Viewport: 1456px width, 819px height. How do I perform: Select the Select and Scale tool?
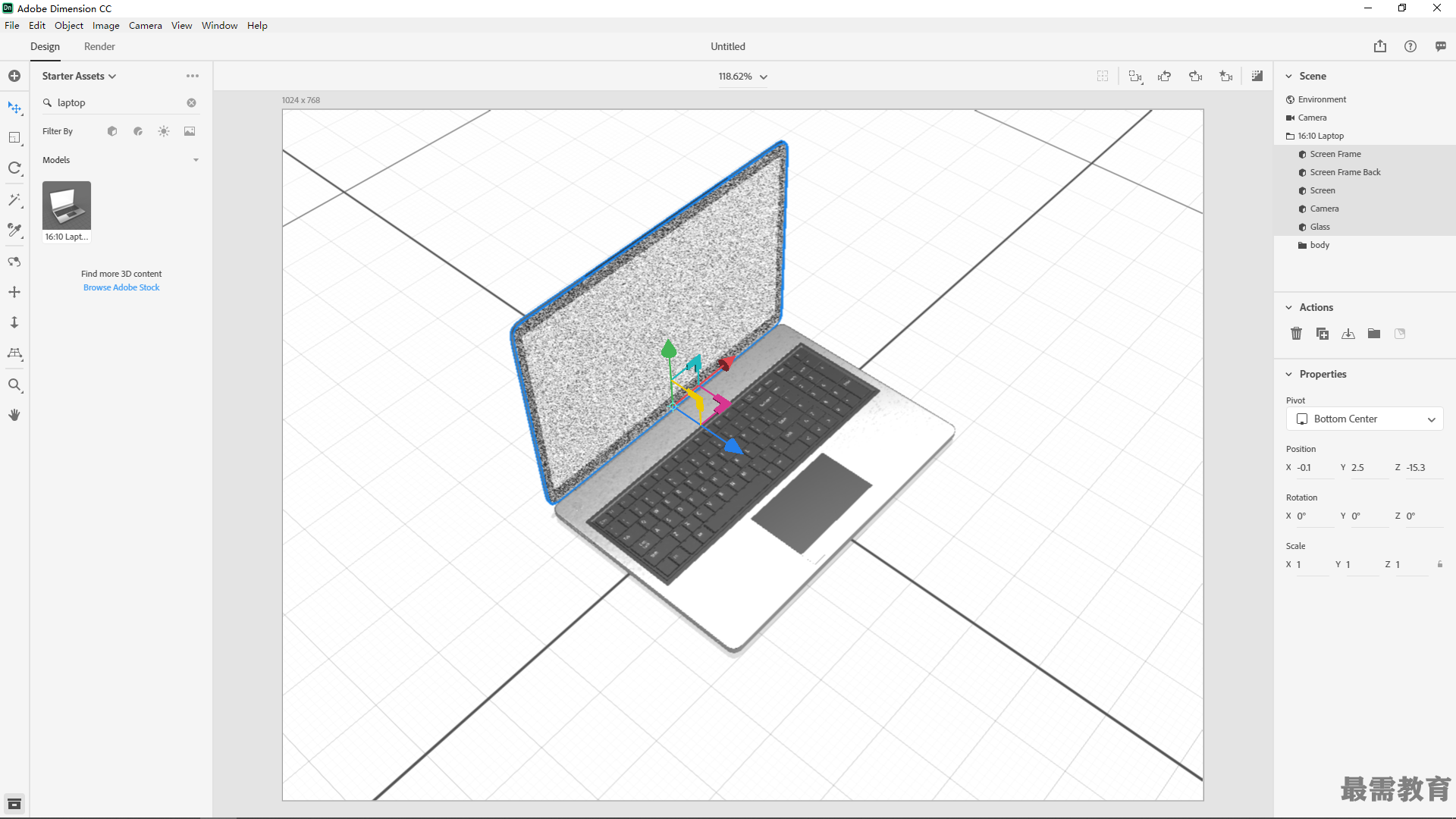click(14, 137)
